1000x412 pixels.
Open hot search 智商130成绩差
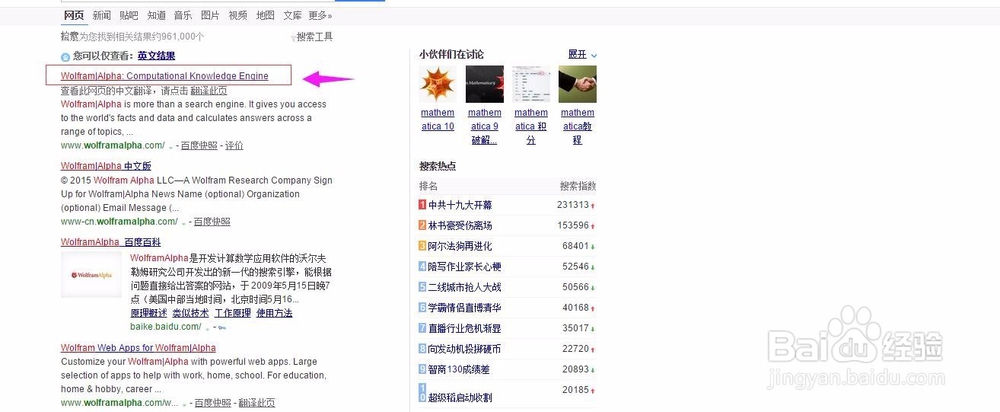459,369
